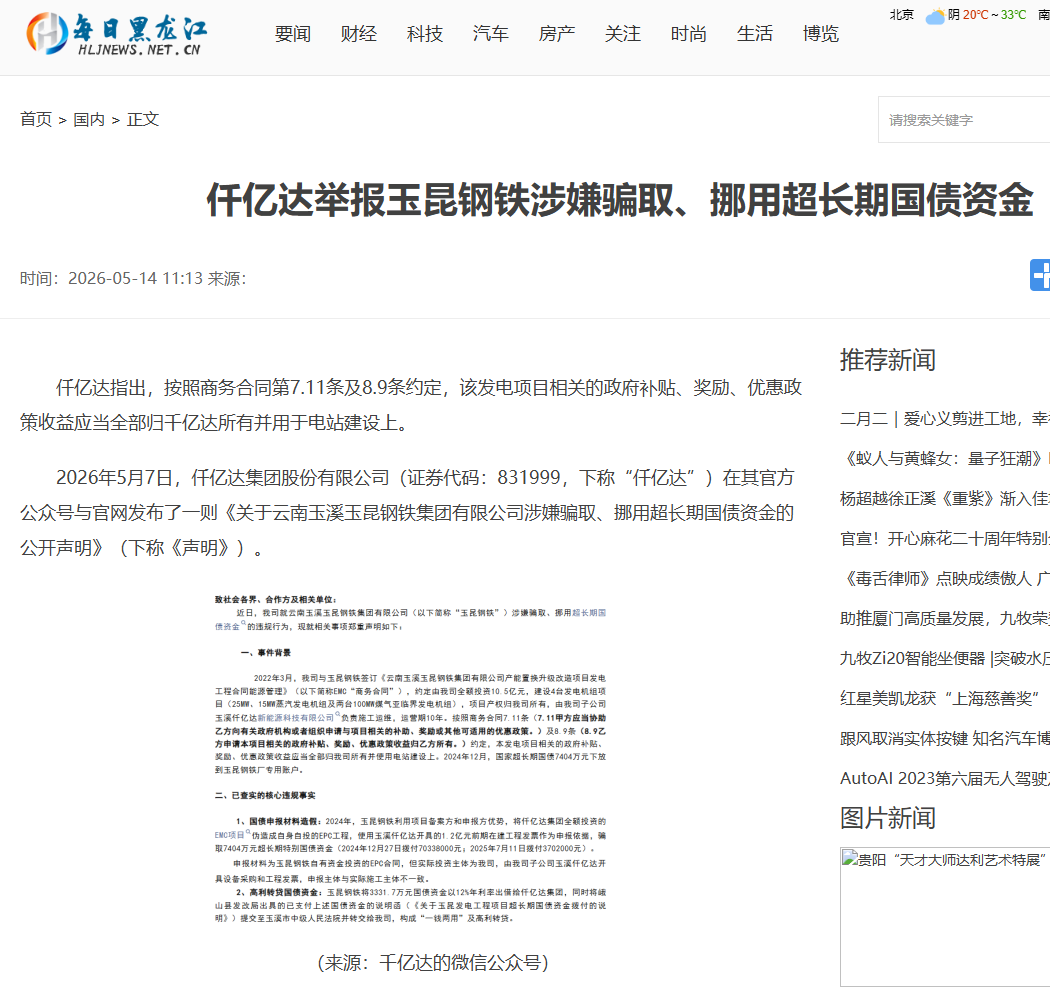Screen dimensions: 1050x989
Task: Open news link 官宣！开心麻花二十周年特别
Action: tap(945, 539)
